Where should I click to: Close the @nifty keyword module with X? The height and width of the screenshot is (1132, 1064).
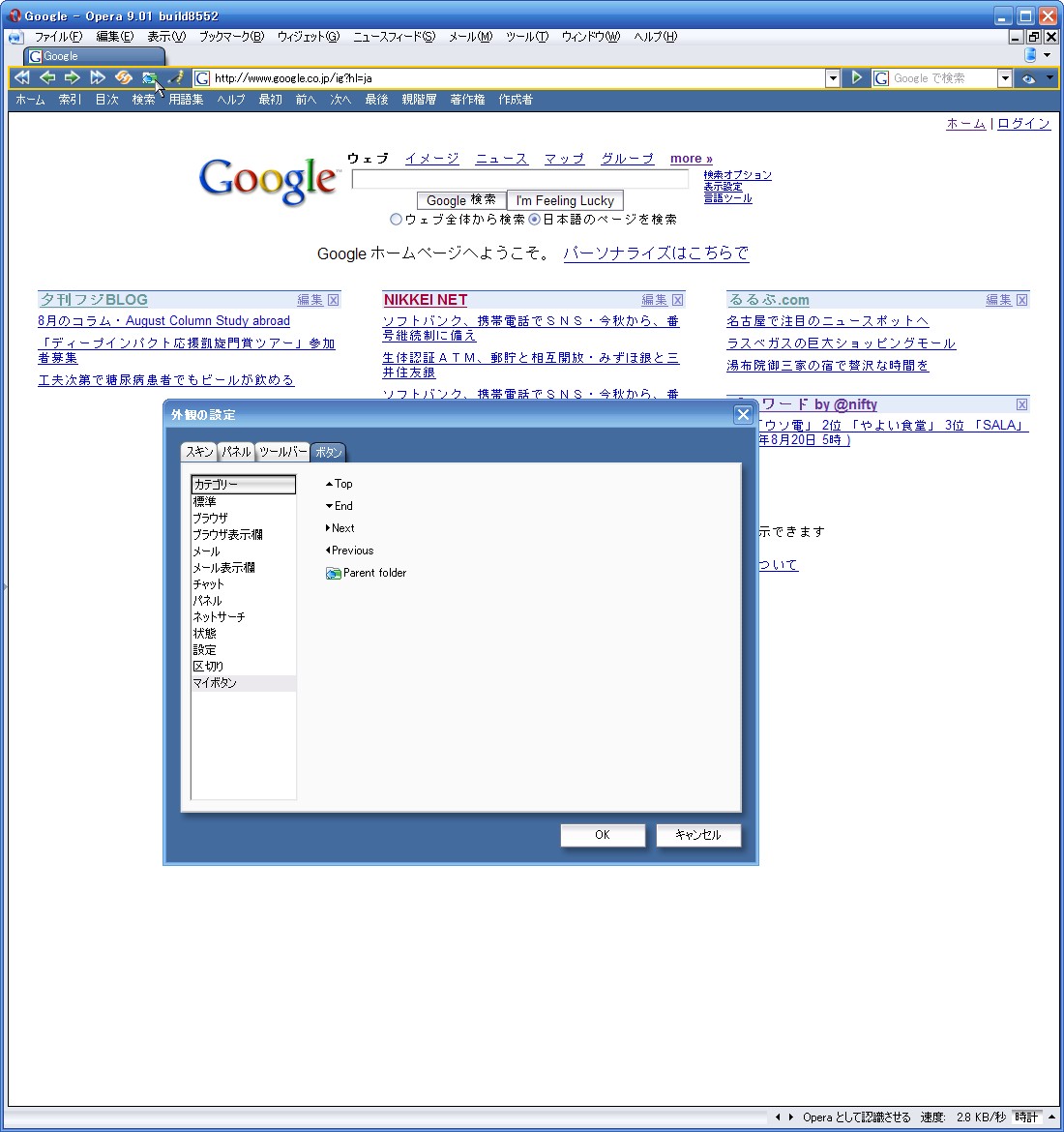[x=1021, y=404]
